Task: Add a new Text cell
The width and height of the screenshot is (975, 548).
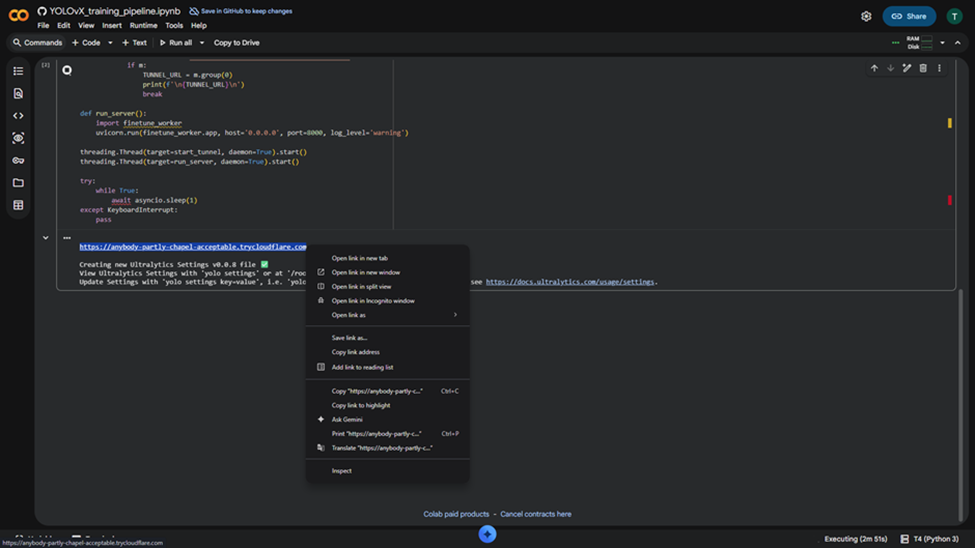Action: coord(134,43)
